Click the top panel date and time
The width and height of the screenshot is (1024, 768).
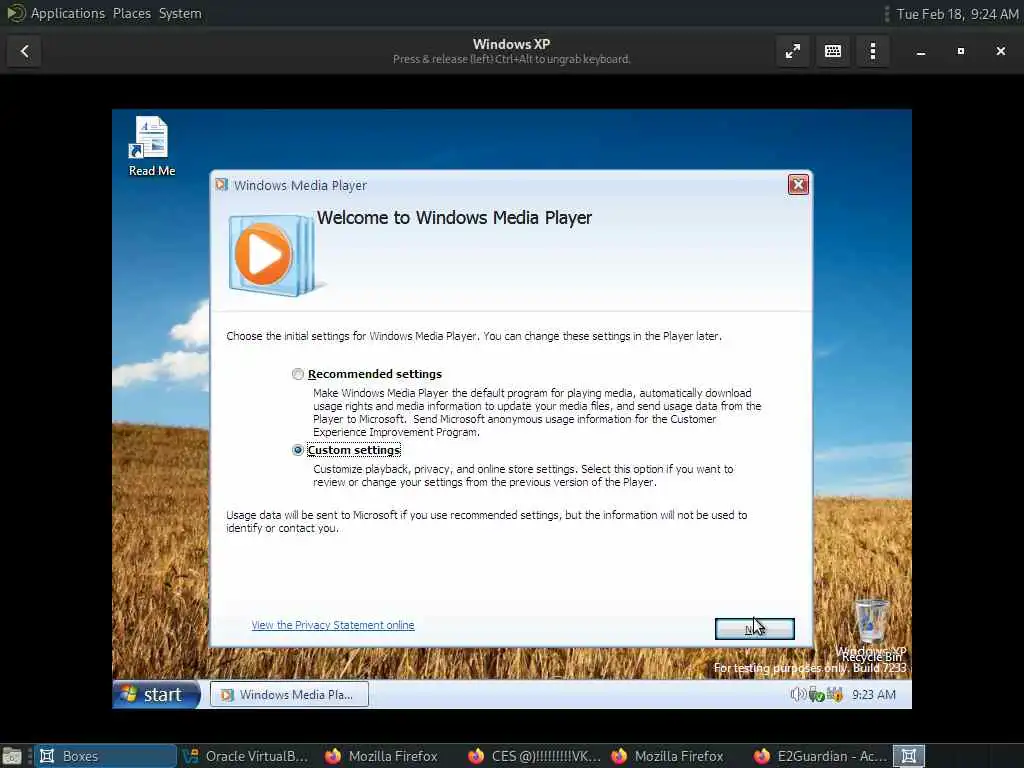tap(957, 14)
